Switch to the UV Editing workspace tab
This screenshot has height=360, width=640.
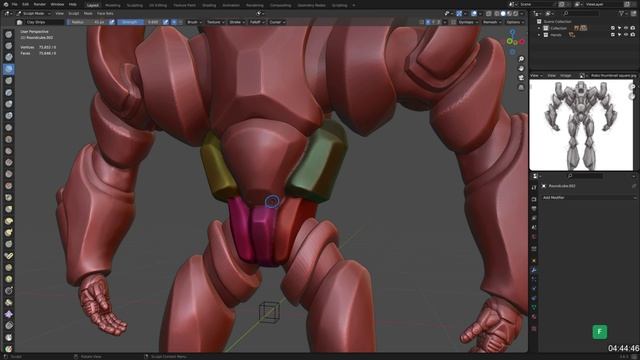(158, 5)
